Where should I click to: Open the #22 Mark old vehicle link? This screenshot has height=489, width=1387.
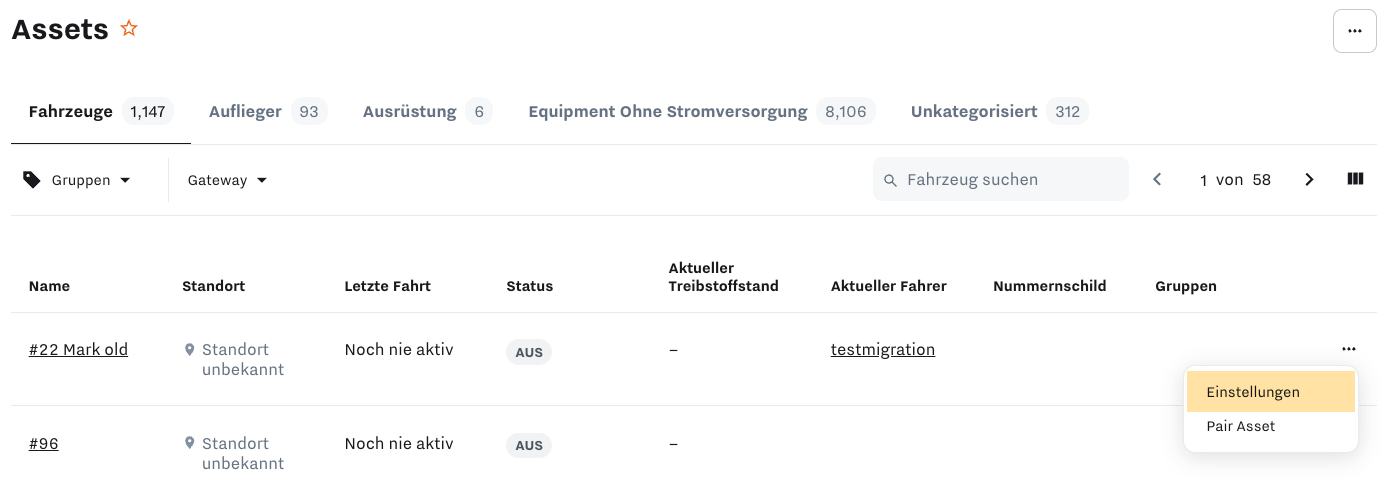coord(78,350)
